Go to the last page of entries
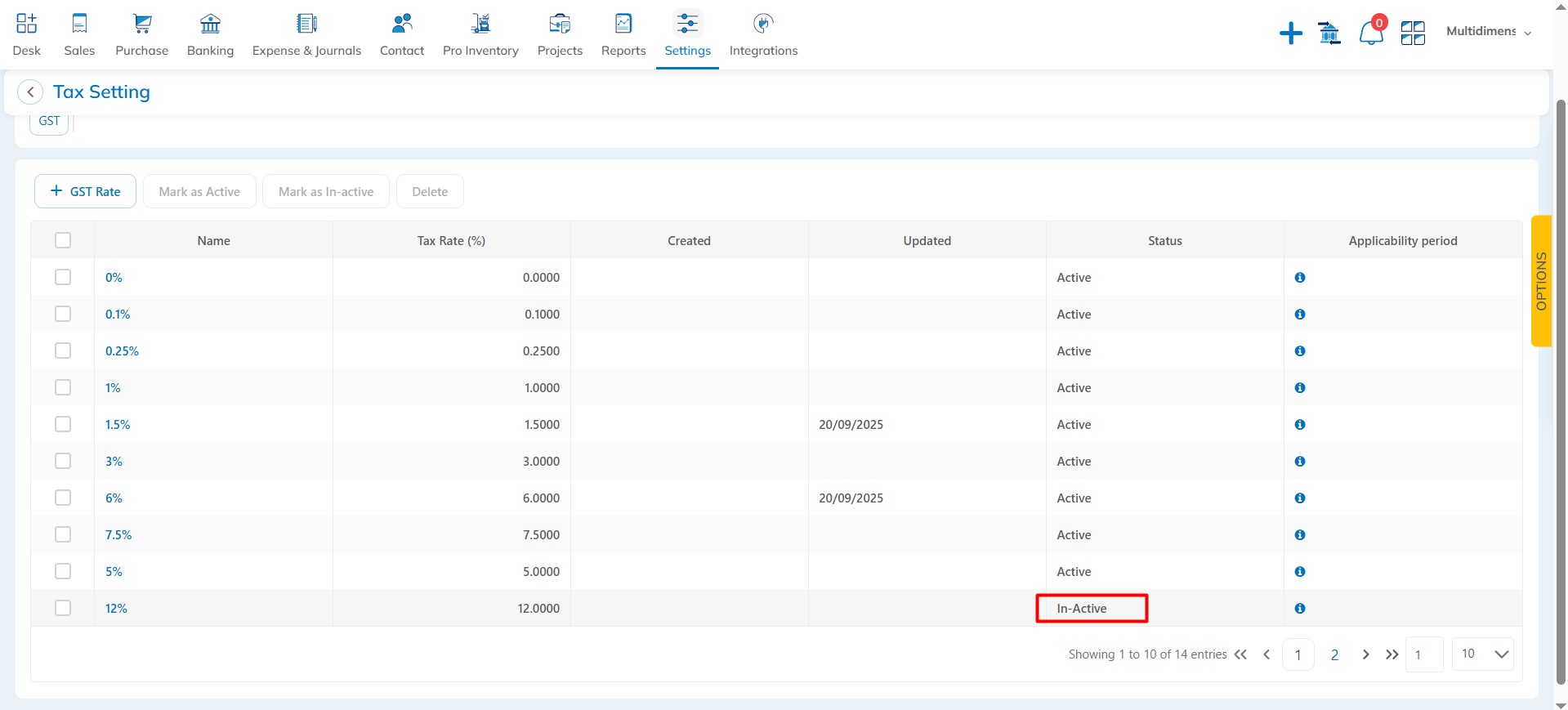 point(1392,654)
